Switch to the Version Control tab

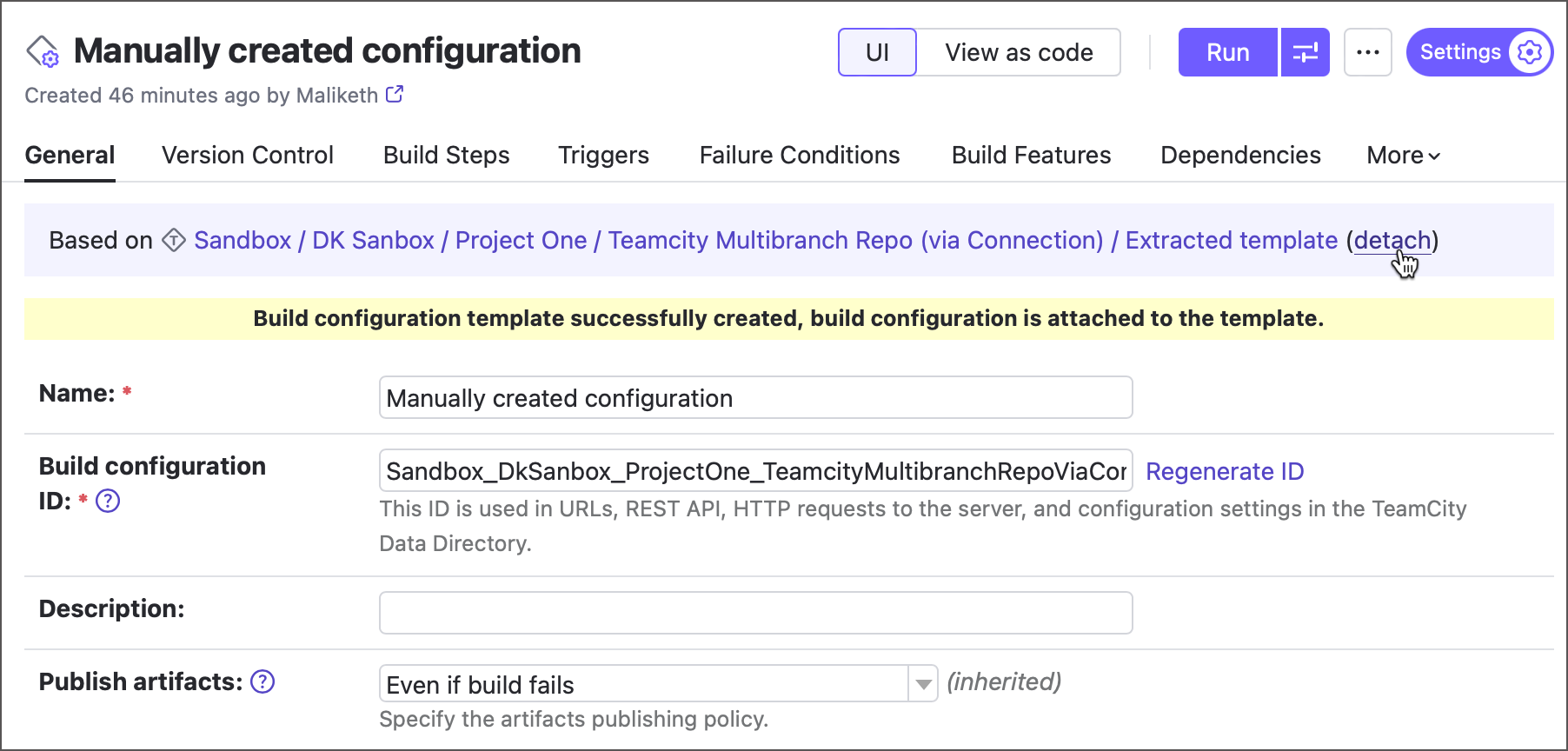(247, 155)
